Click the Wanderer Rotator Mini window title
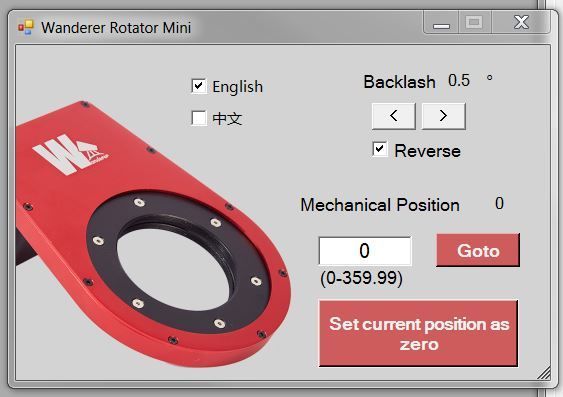Image resolution: width=563 pixels, height=397 pixels. click(x=116, y=28)
